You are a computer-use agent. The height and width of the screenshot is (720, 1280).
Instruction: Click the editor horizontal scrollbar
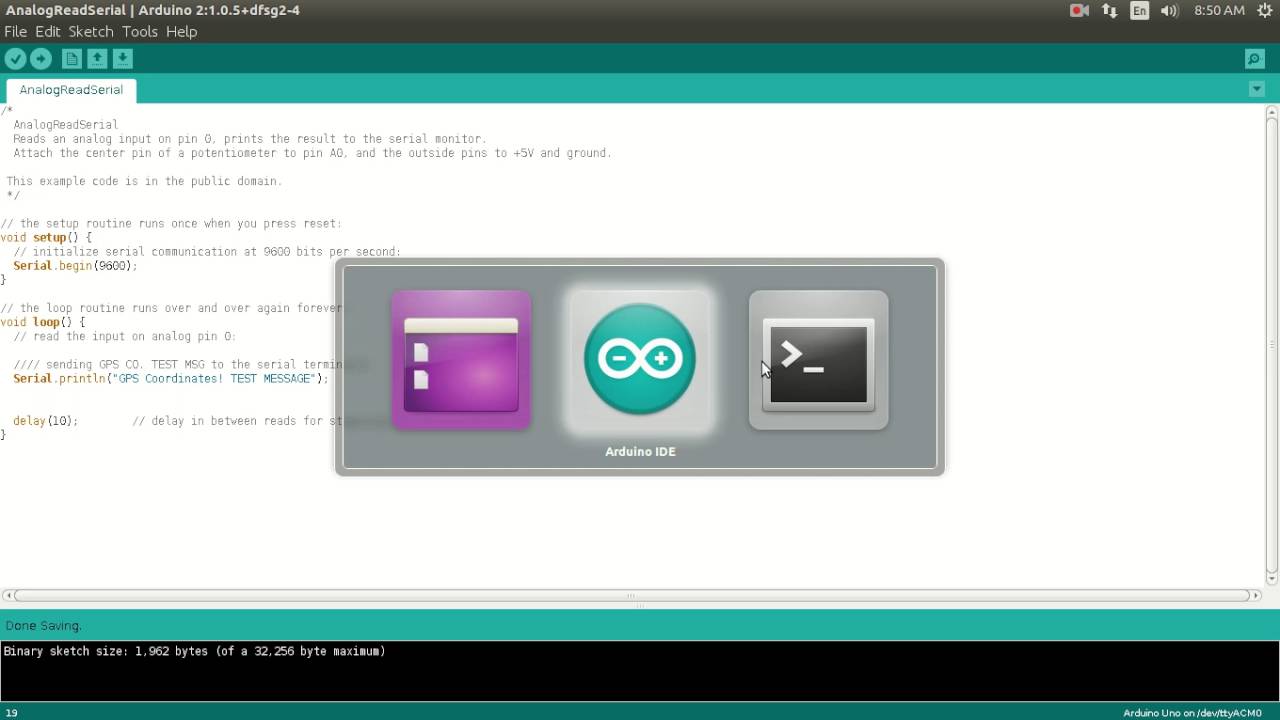[630, 595]
